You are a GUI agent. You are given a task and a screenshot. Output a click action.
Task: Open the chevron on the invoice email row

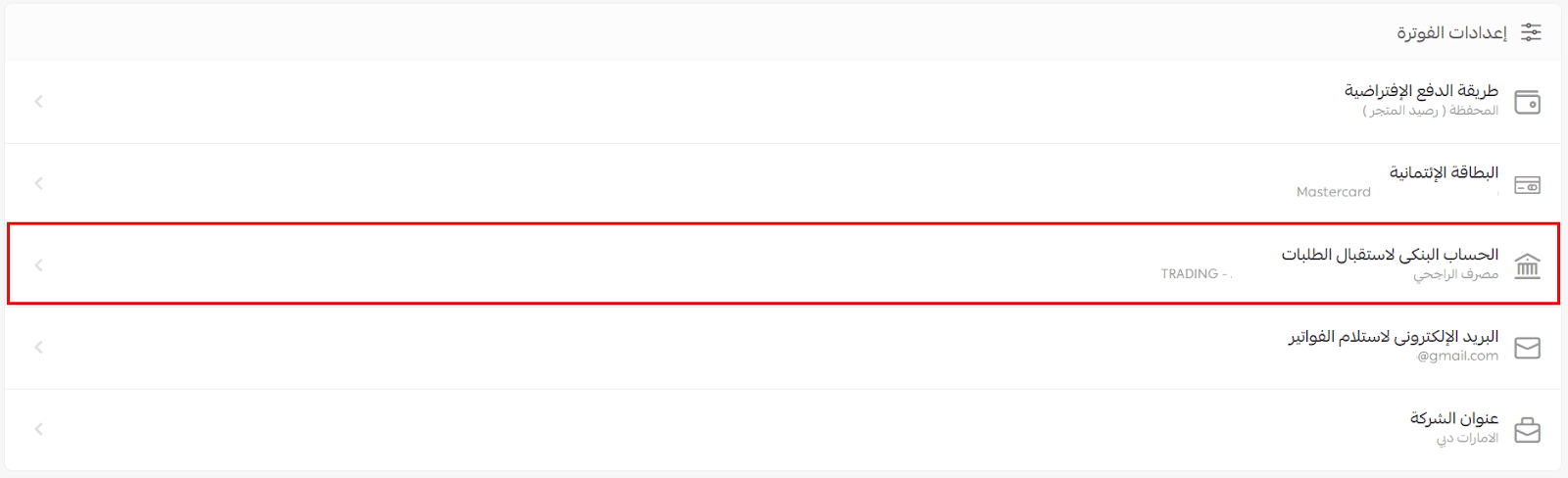pyautogui.click(x=39, y=347)
